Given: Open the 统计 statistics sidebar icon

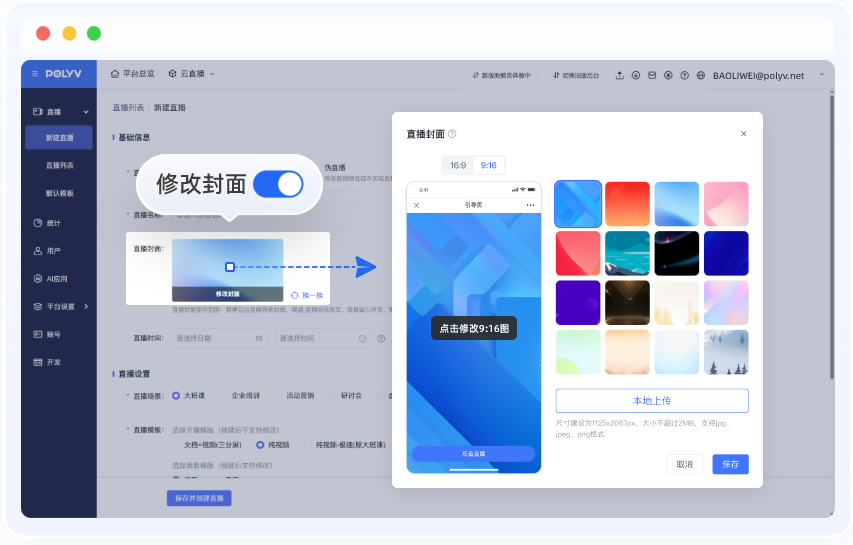Looking at the screenshot, I should click(38, 222).
